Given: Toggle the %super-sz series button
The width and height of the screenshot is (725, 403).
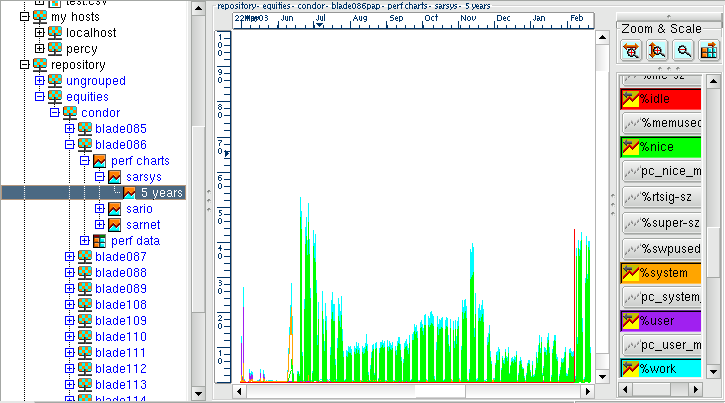Looking at the screenshot, I should click(x=661, y=223).
